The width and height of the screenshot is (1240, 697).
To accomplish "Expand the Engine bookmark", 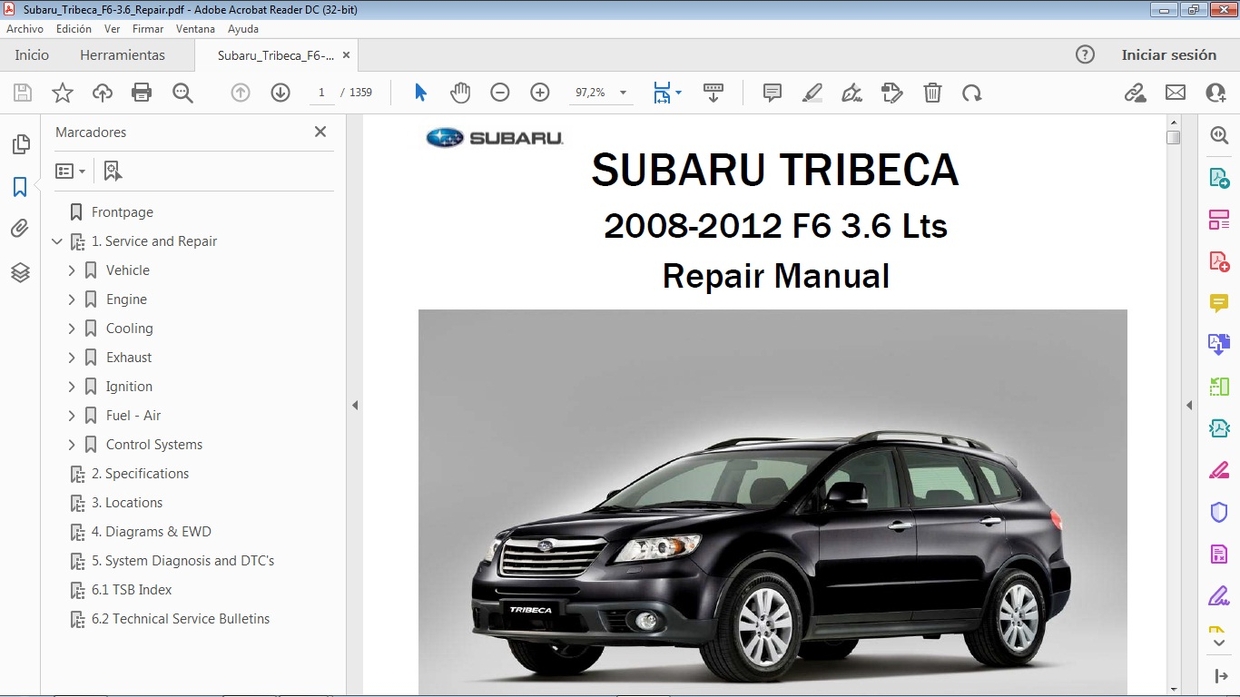I will 71,299.
